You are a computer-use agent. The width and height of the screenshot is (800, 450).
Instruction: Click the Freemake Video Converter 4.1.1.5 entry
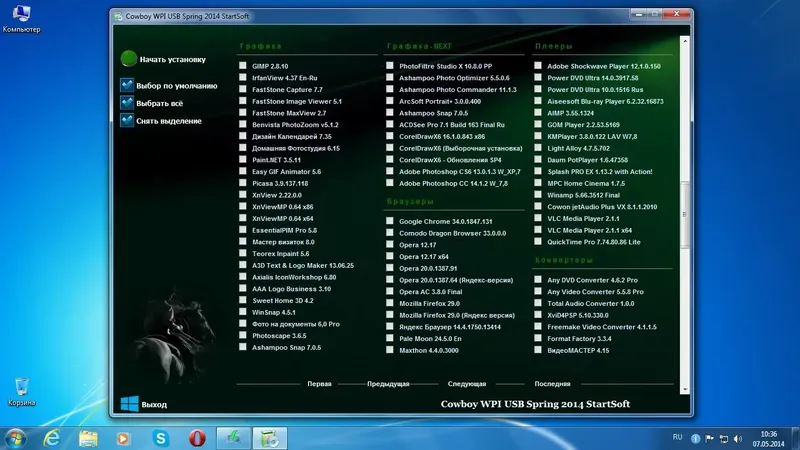click(602, 327)
